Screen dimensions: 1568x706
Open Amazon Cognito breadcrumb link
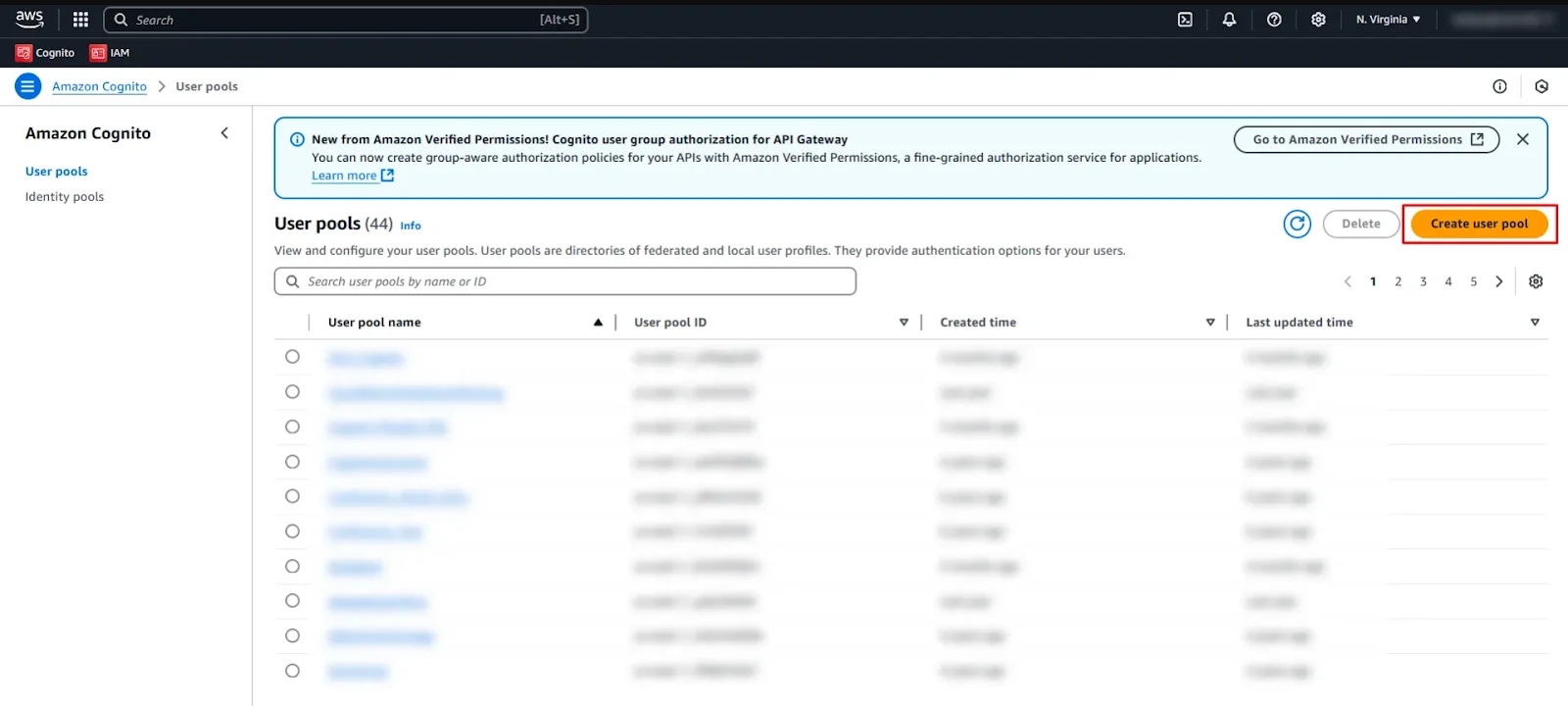99,86
